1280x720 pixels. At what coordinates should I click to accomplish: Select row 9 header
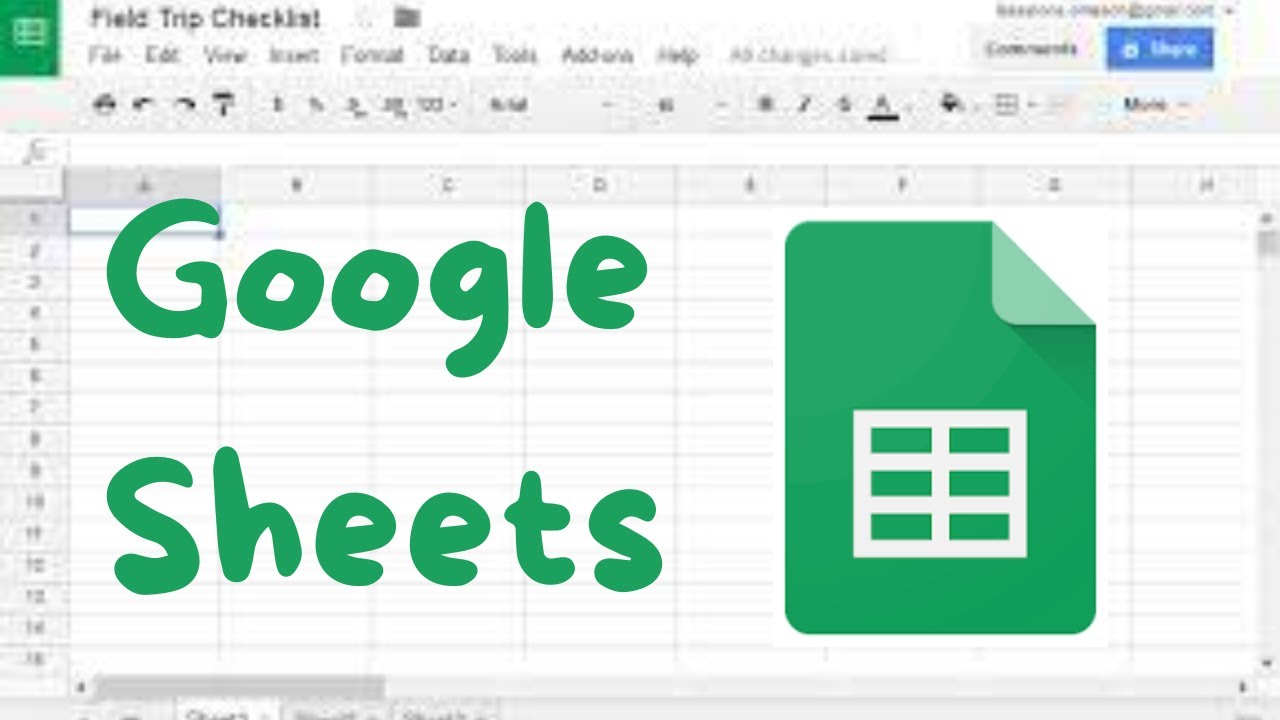34,470
